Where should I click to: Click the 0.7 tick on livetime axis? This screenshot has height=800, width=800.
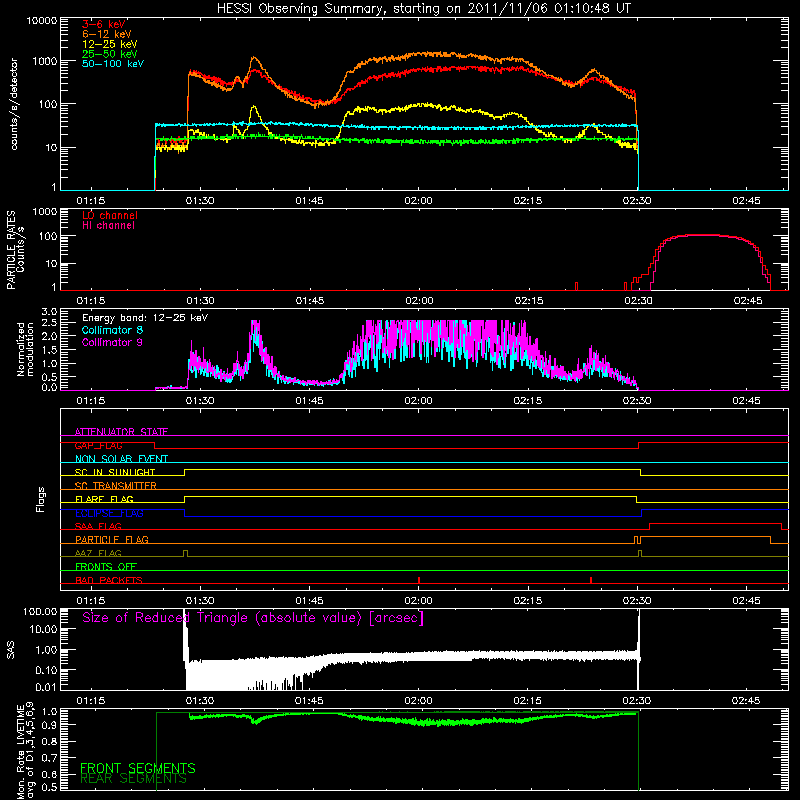(49, 757)
